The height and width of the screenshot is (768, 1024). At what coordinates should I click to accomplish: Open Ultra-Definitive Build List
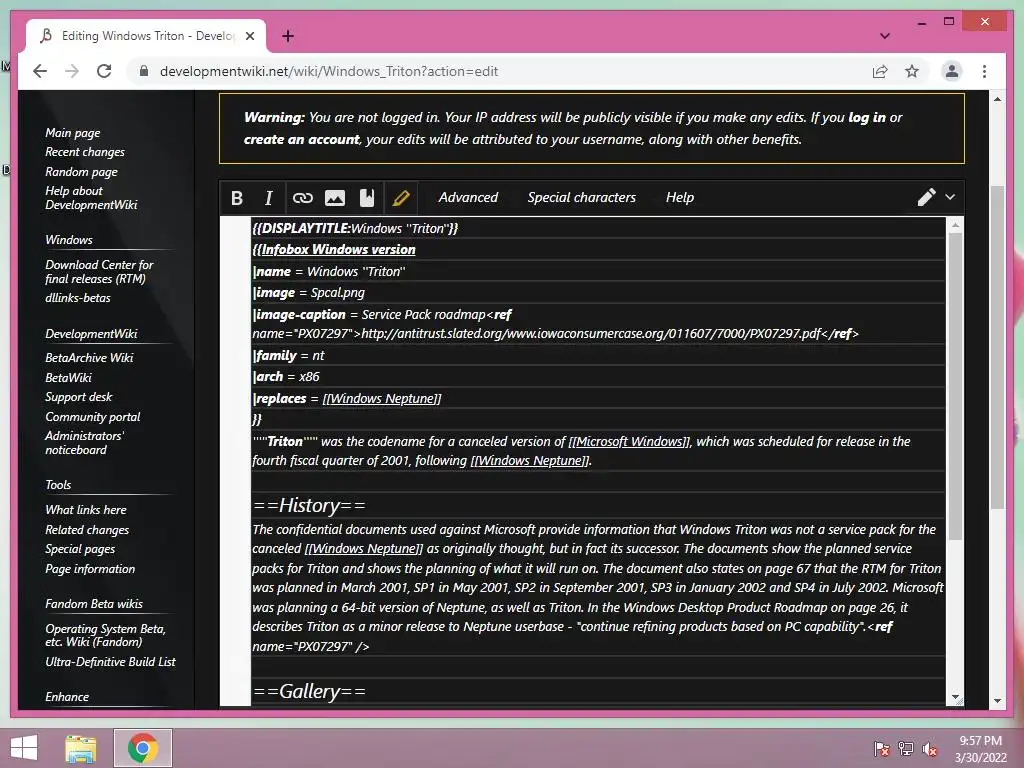[x=110, y=662]
